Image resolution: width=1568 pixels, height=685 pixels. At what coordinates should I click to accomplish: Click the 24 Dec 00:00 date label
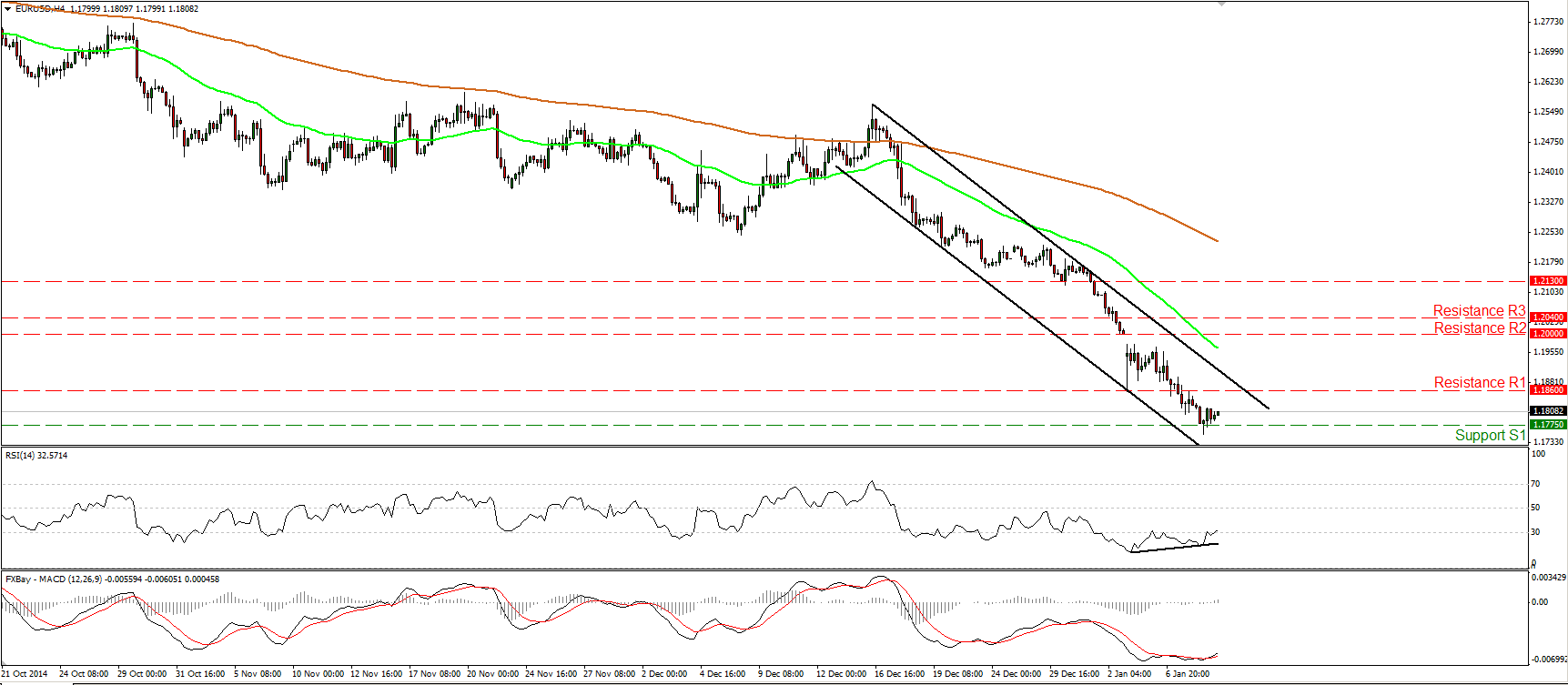click(x=1017, y=674)
